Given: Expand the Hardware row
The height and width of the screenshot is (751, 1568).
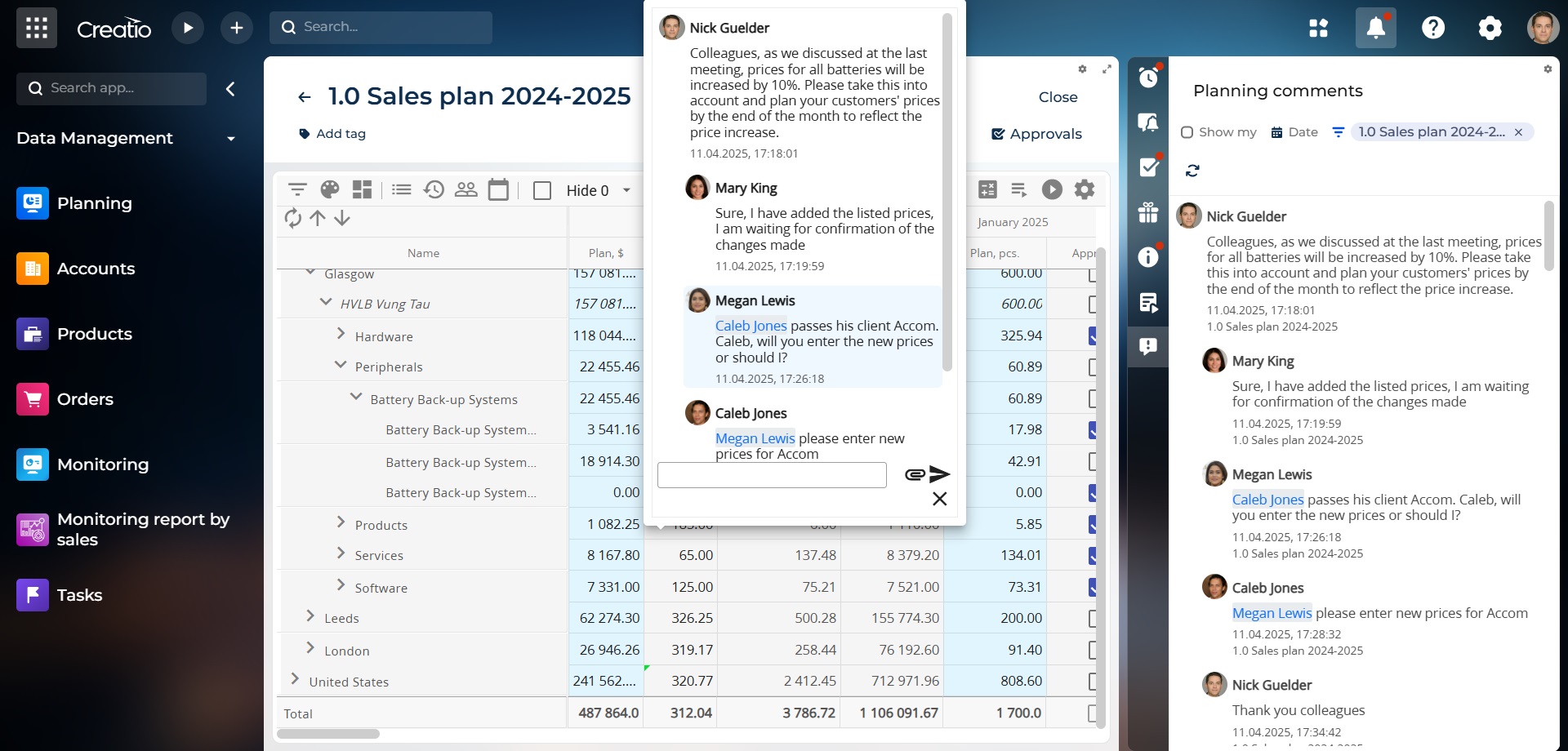Looking at the screenshot, I should tap(341, 333).
